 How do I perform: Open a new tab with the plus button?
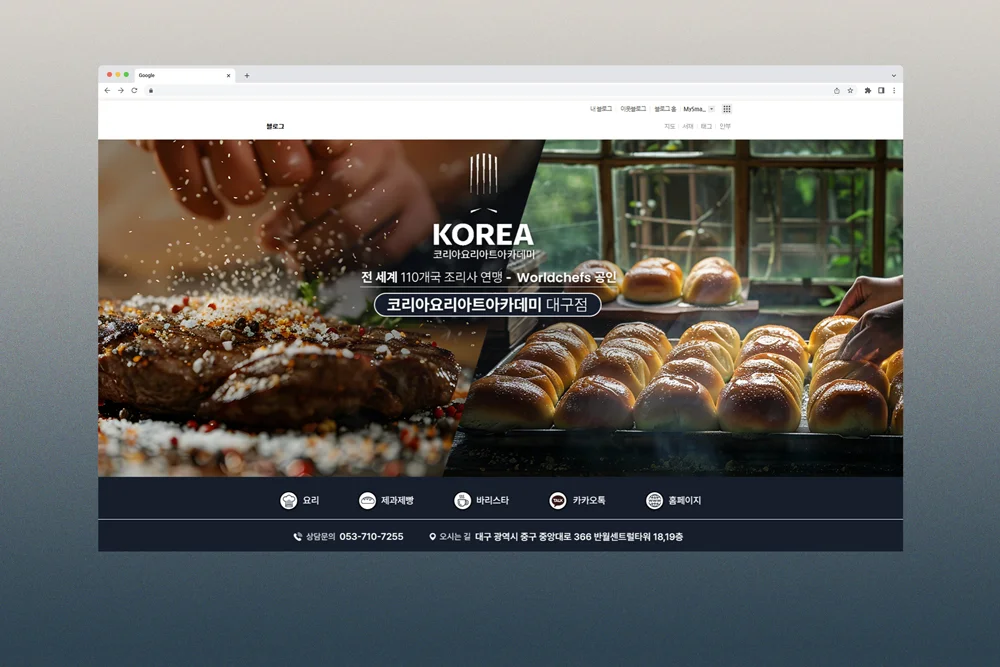[x=247, y=75]
